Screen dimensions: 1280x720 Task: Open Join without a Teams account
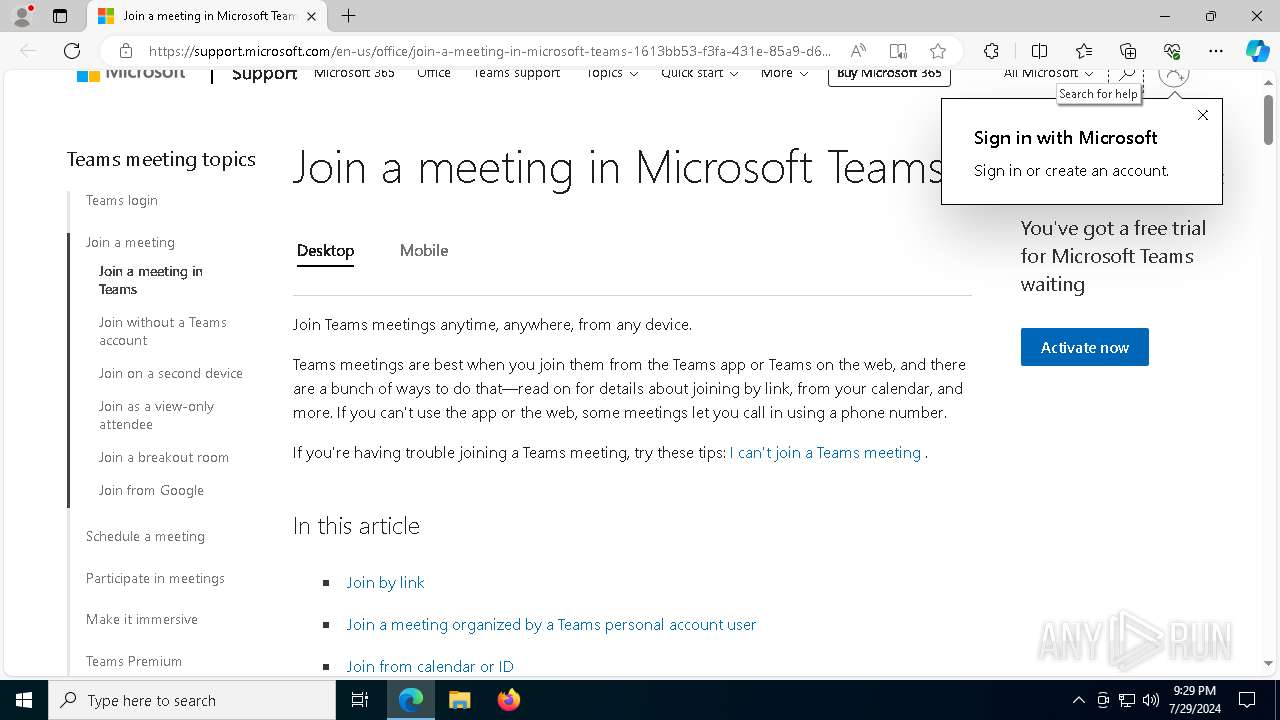(162, 331)
